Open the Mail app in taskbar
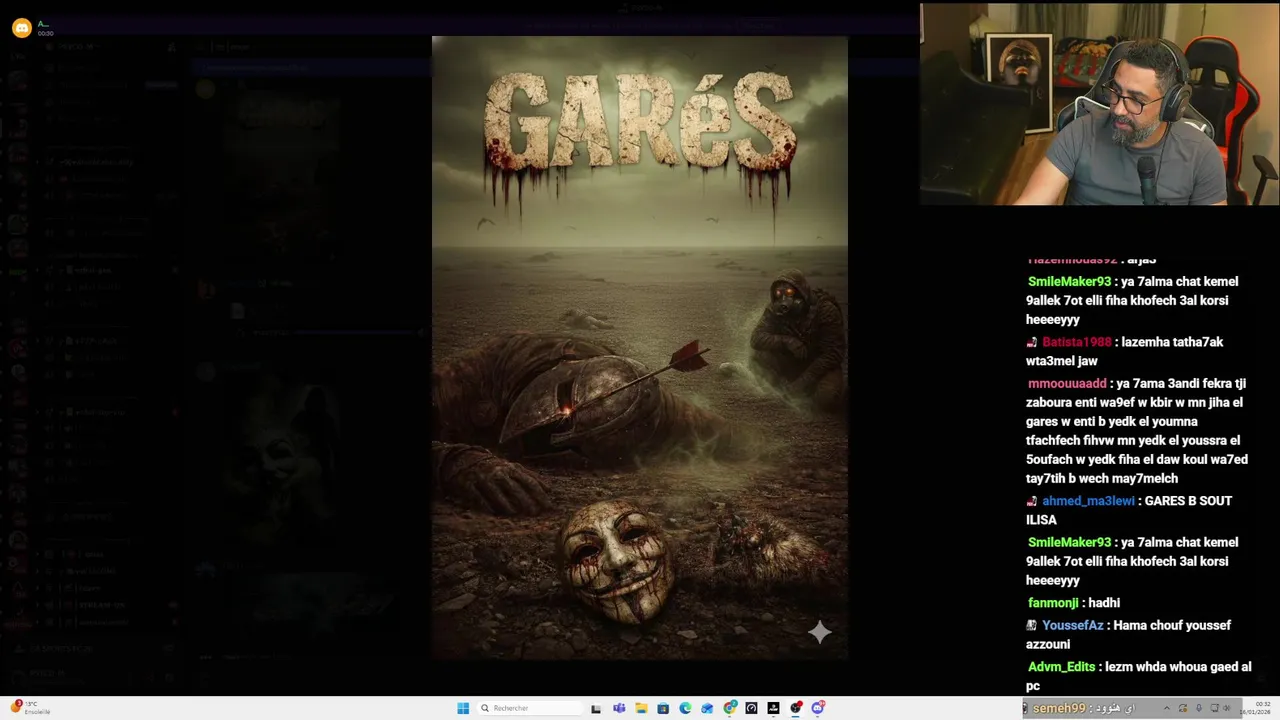 tap(707, 708)
